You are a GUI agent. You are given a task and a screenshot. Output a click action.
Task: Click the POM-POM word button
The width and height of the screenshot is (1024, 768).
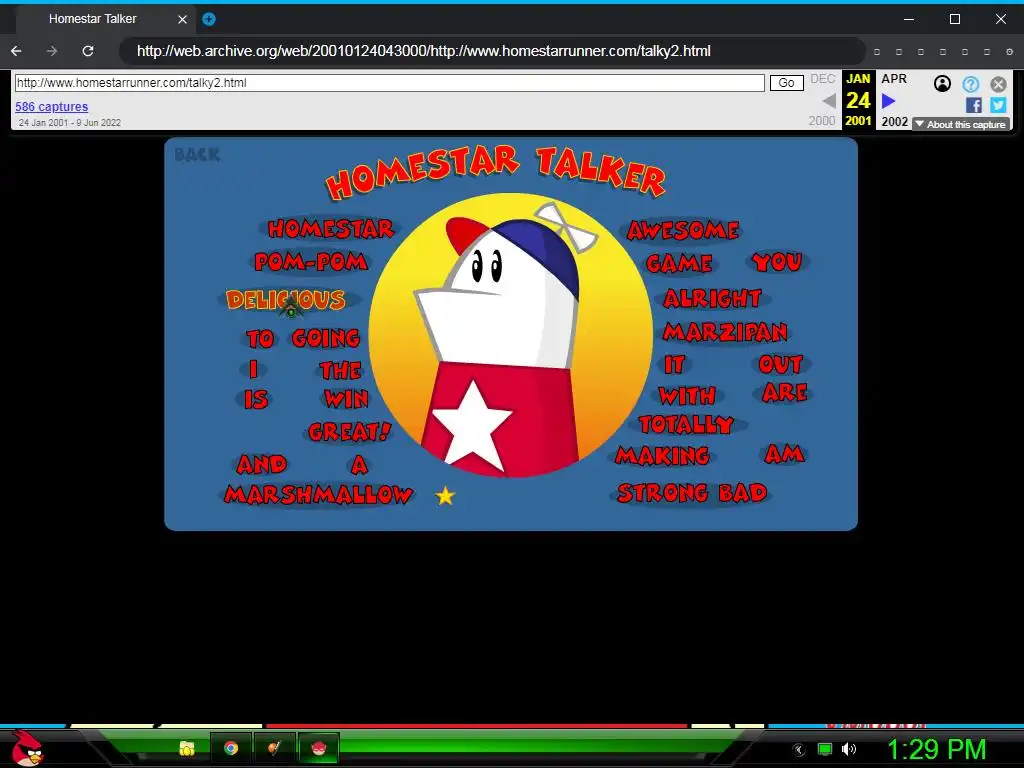point(311,262)
